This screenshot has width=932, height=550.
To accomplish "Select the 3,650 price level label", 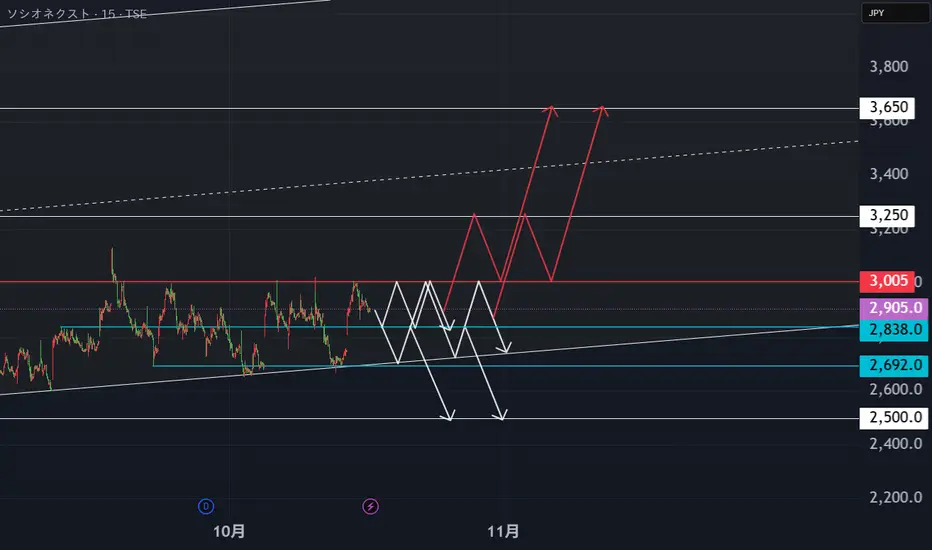I will [x=887, y=108].
